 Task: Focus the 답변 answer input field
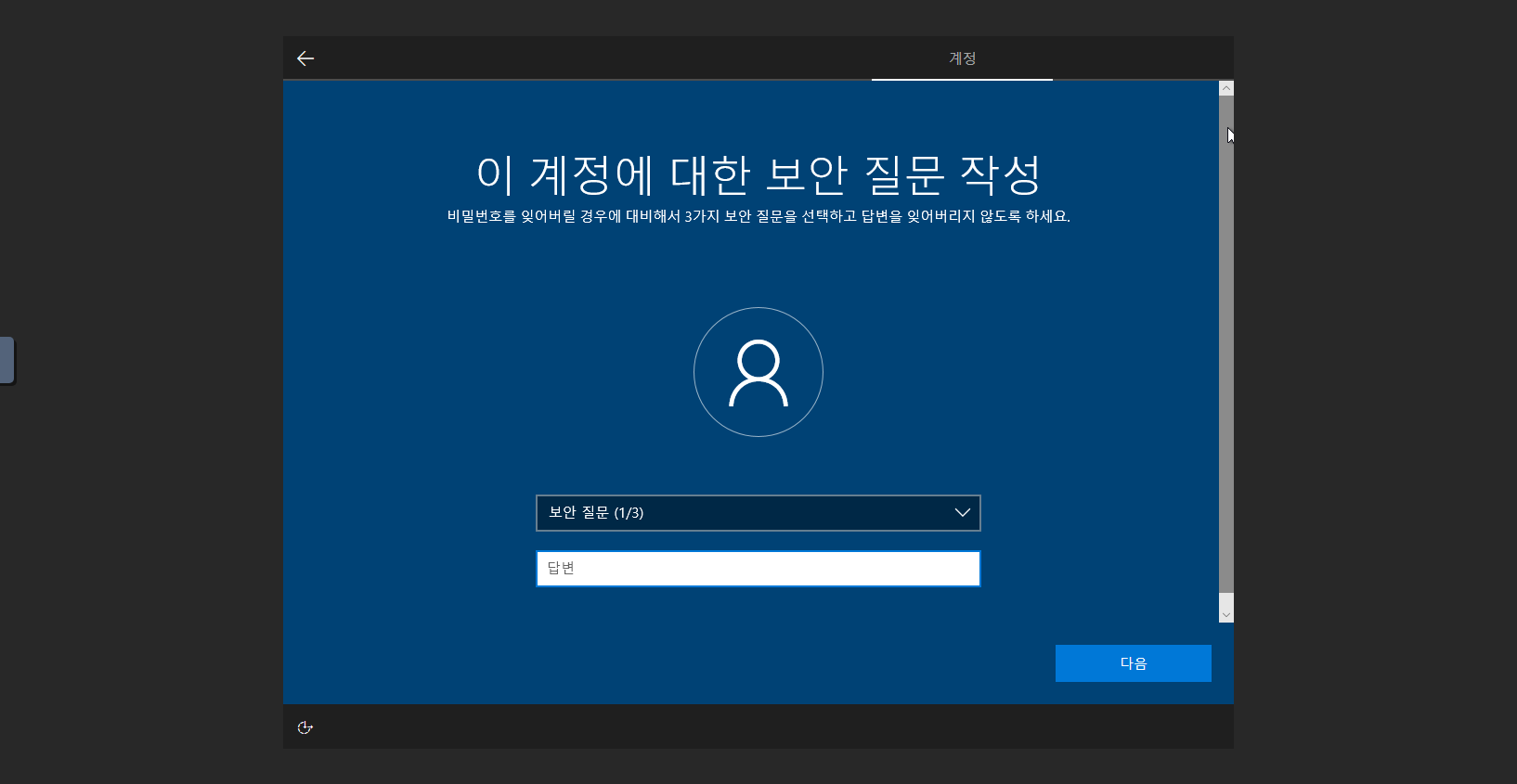tap(758, 569)
